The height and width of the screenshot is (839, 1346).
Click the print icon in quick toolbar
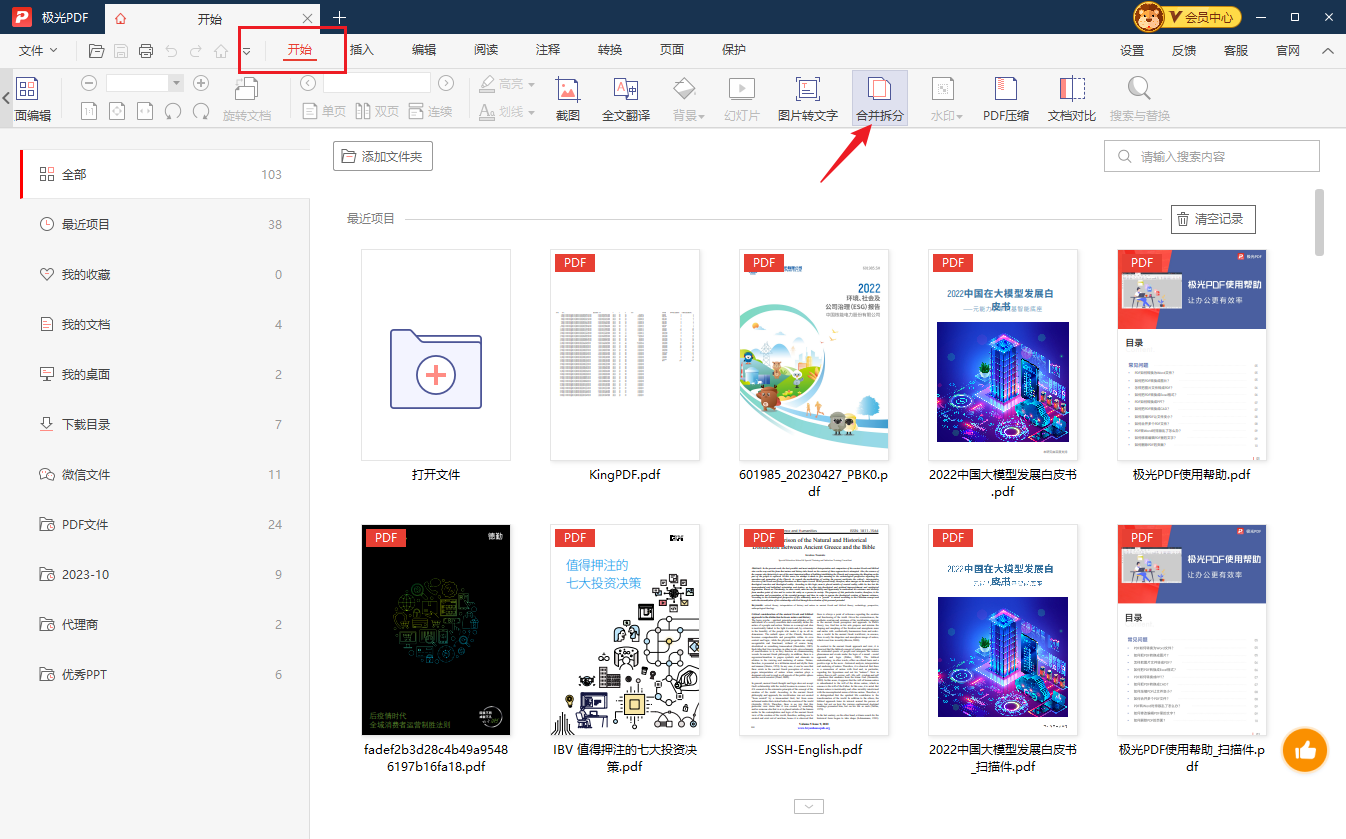pyautogui.click(x=146, y=51)
